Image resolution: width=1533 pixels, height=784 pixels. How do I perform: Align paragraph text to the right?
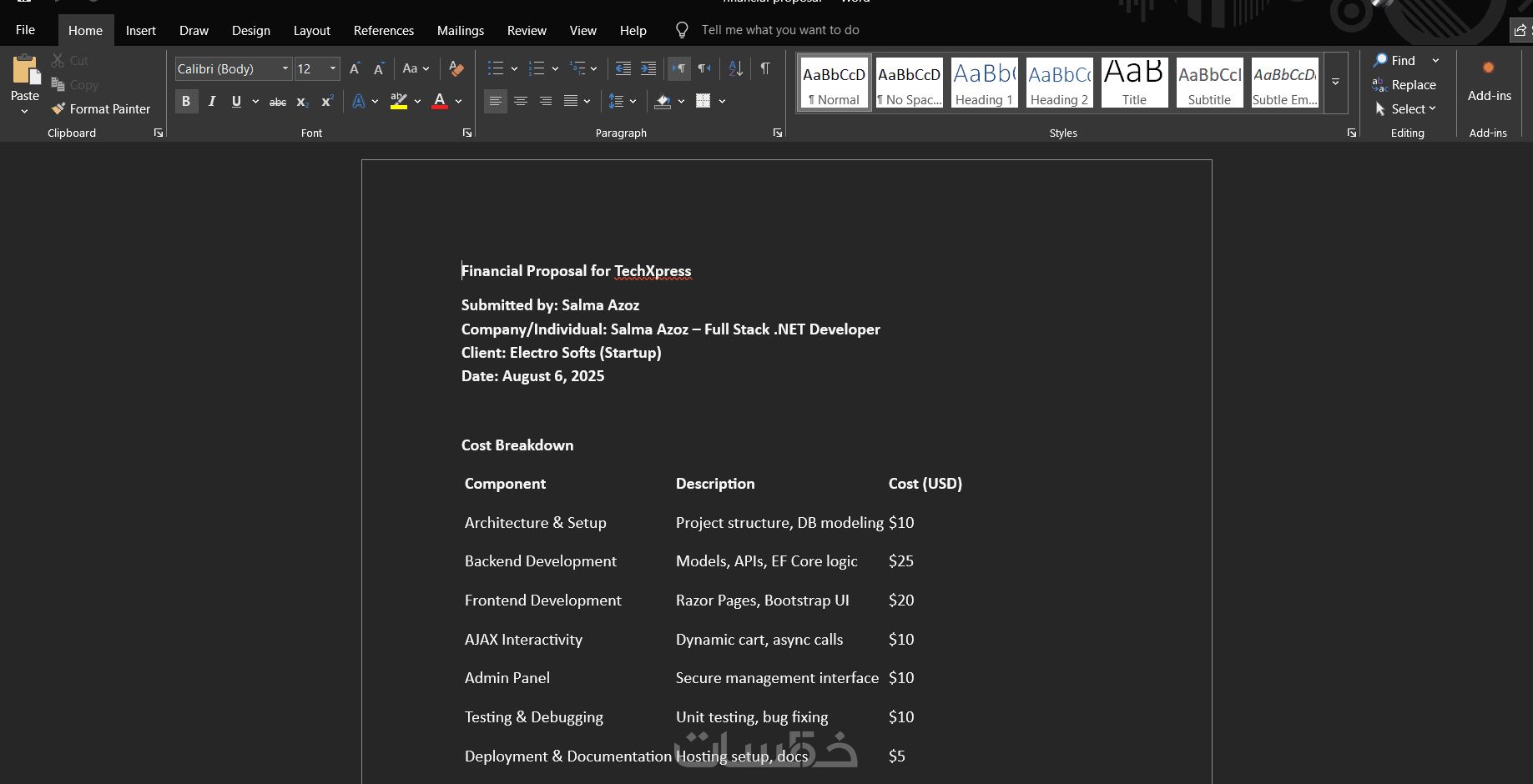coord(546,102)
